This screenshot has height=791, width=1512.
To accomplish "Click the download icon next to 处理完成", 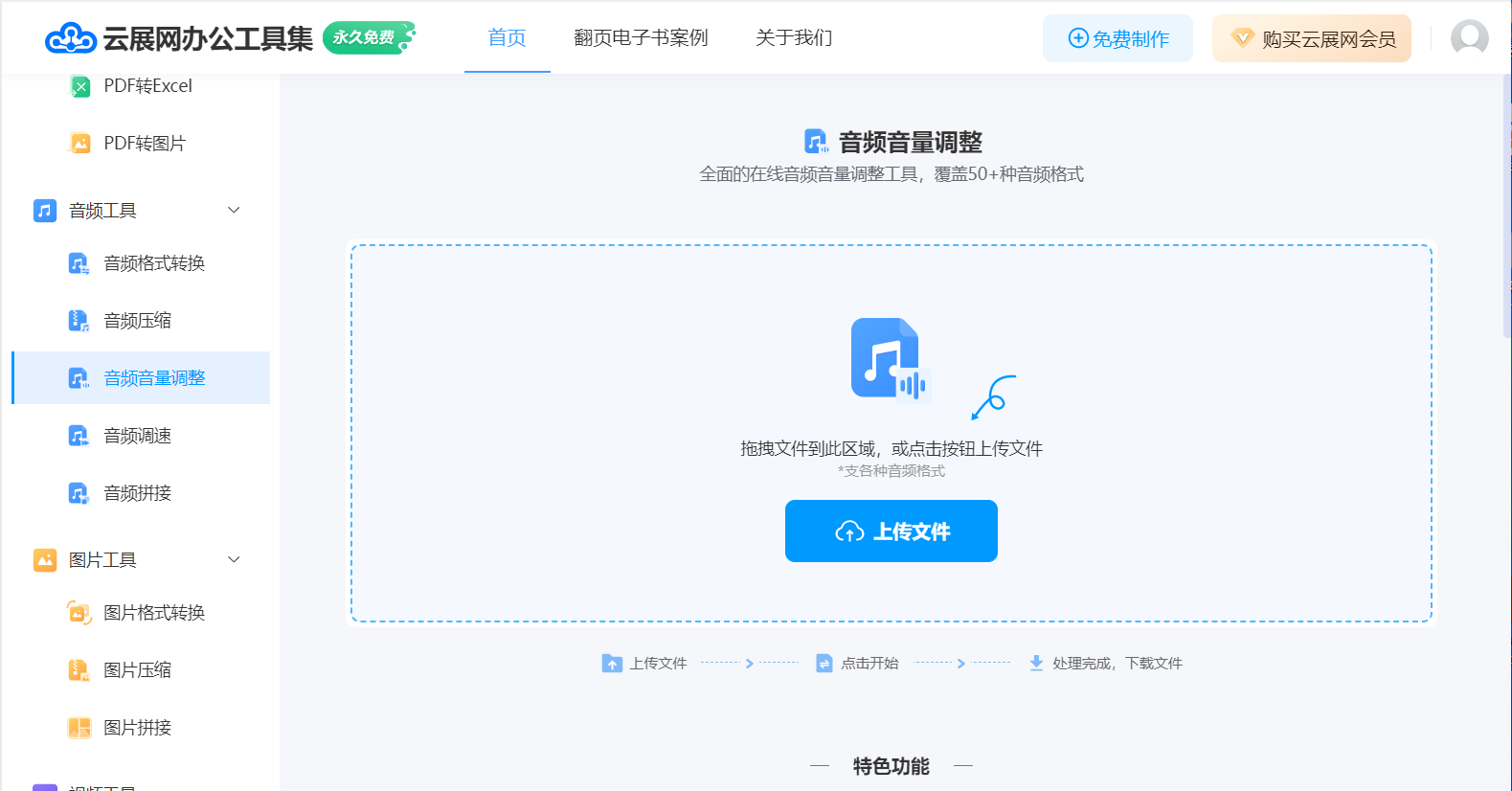I will (1036, 663).
